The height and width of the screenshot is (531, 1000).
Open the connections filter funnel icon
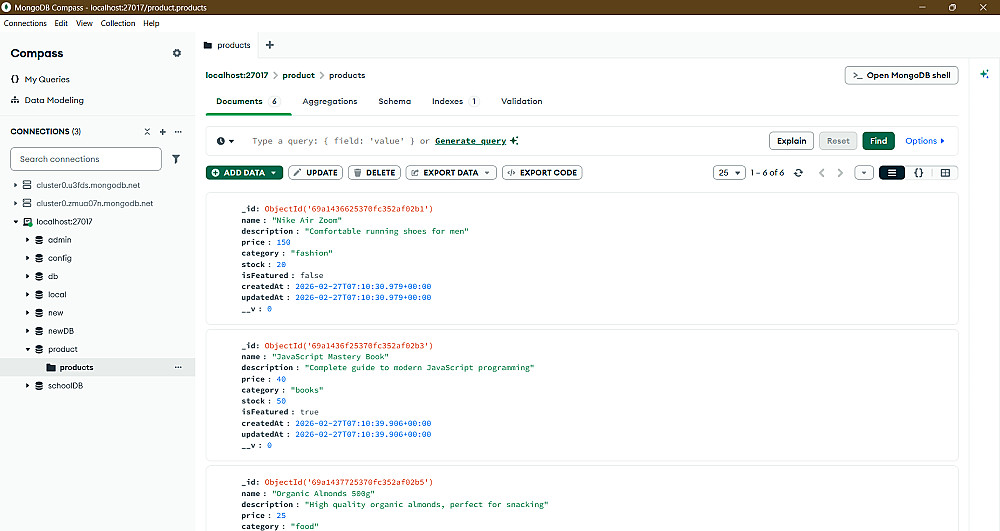click(x=176, y=159)
